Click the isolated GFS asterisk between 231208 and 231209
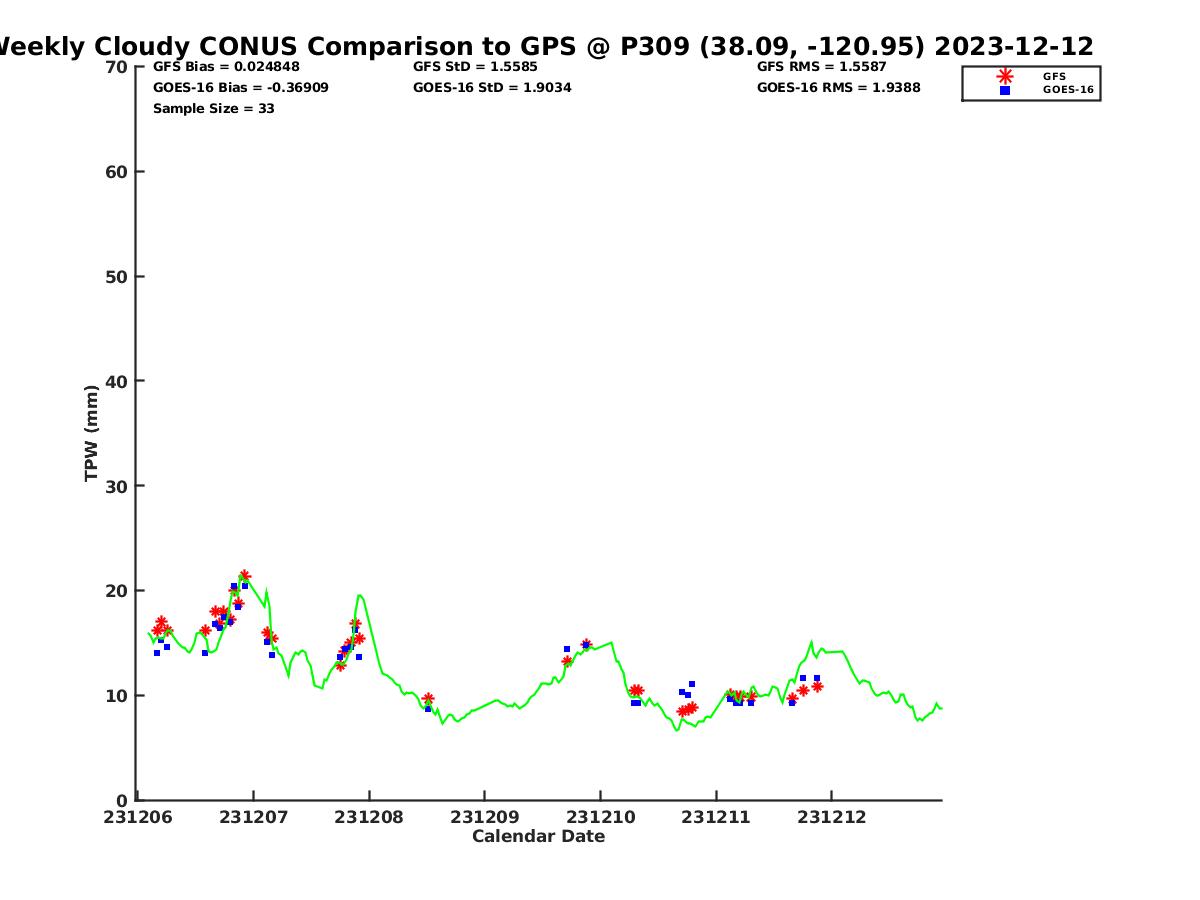Image resolution: width=1200 pixels, height=900 pixels. pos(428,699)
